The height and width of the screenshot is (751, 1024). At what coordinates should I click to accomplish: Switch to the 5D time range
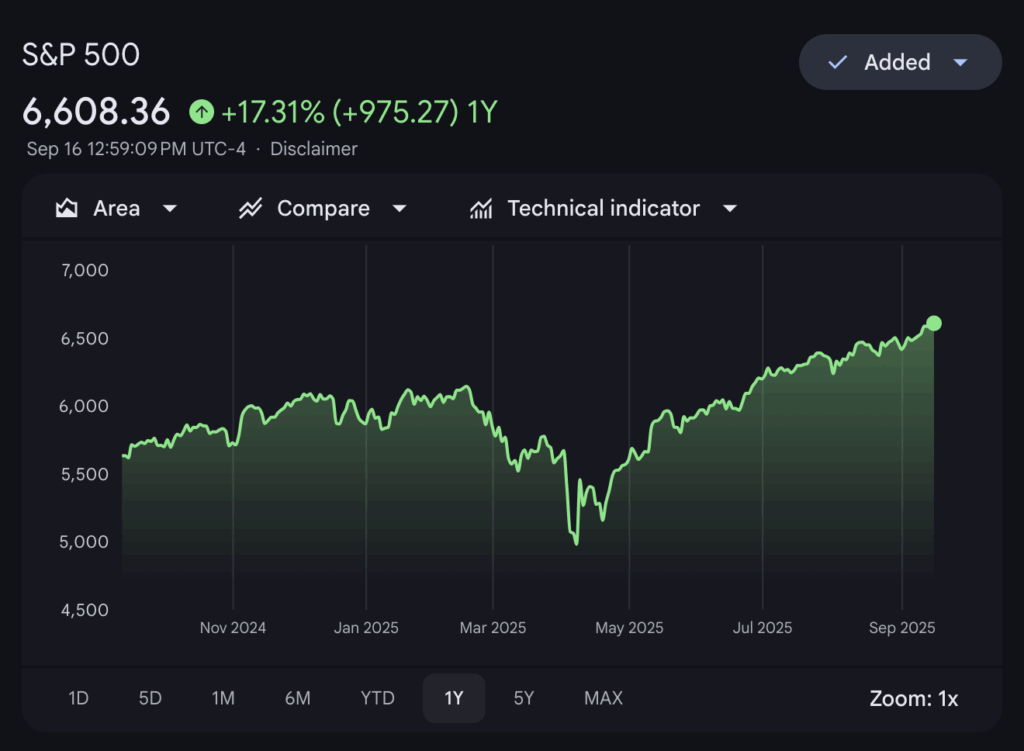pos(150,698)
